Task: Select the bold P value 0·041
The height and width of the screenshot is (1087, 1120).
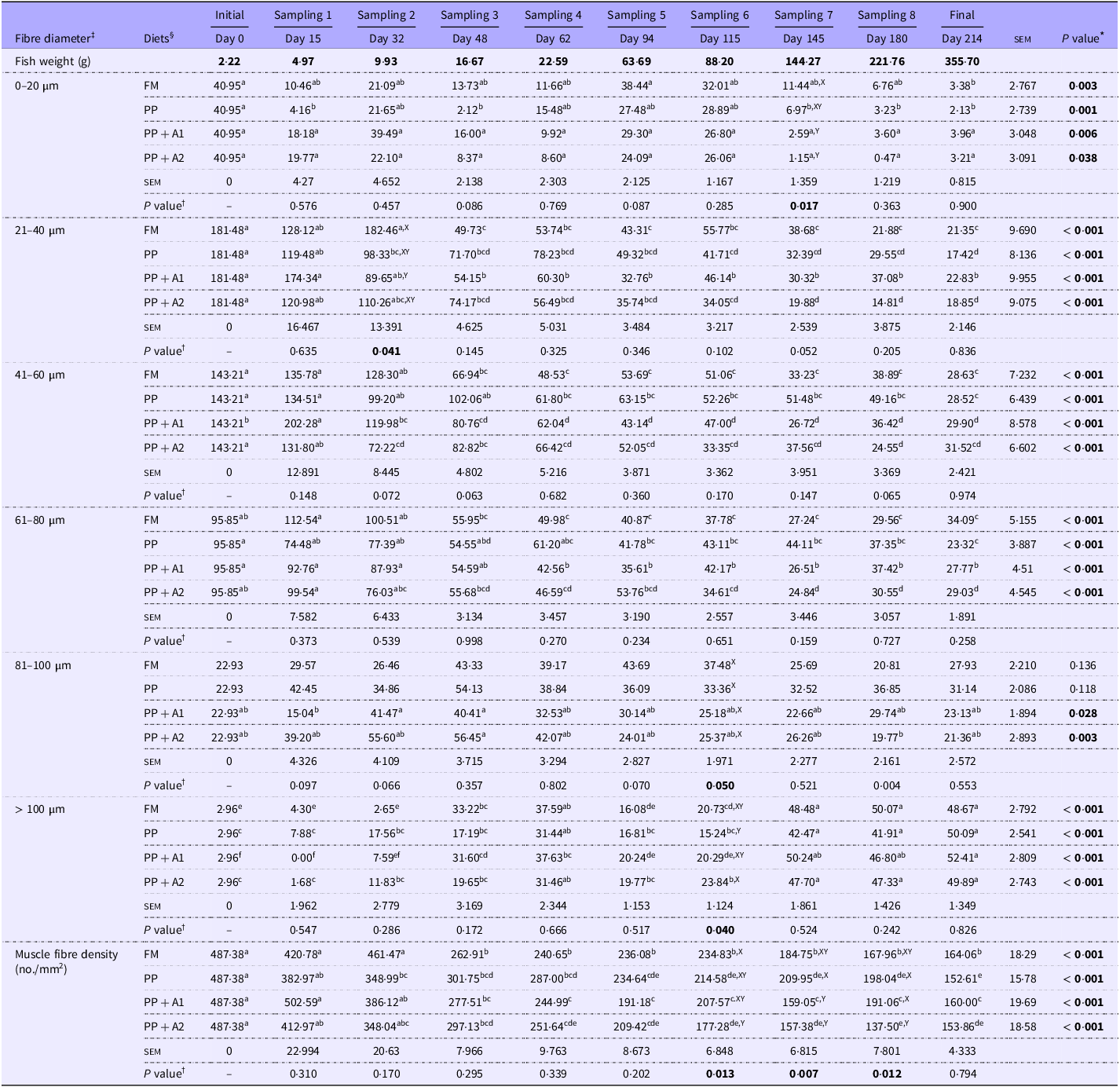Action: coord(386,351)
